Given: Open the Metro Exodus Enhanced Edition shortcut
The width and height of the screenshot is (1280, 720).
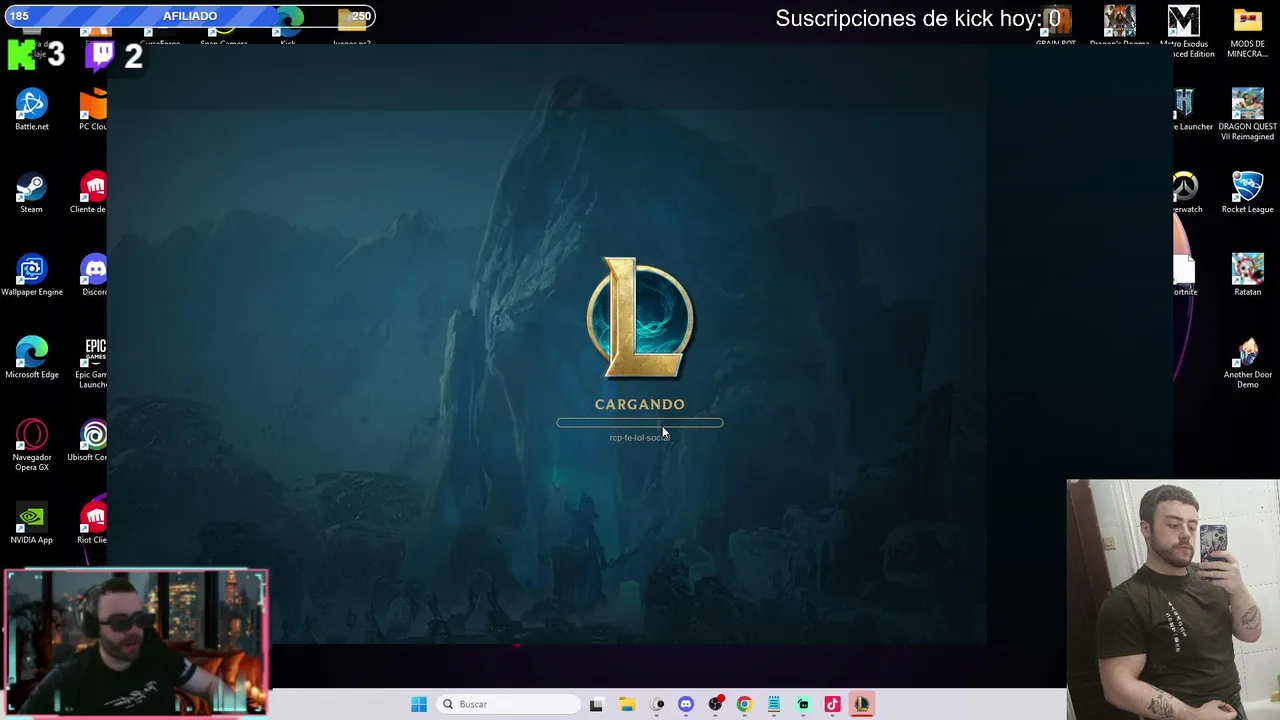Looking at the screenshot, I should (x=1185, y=32).
